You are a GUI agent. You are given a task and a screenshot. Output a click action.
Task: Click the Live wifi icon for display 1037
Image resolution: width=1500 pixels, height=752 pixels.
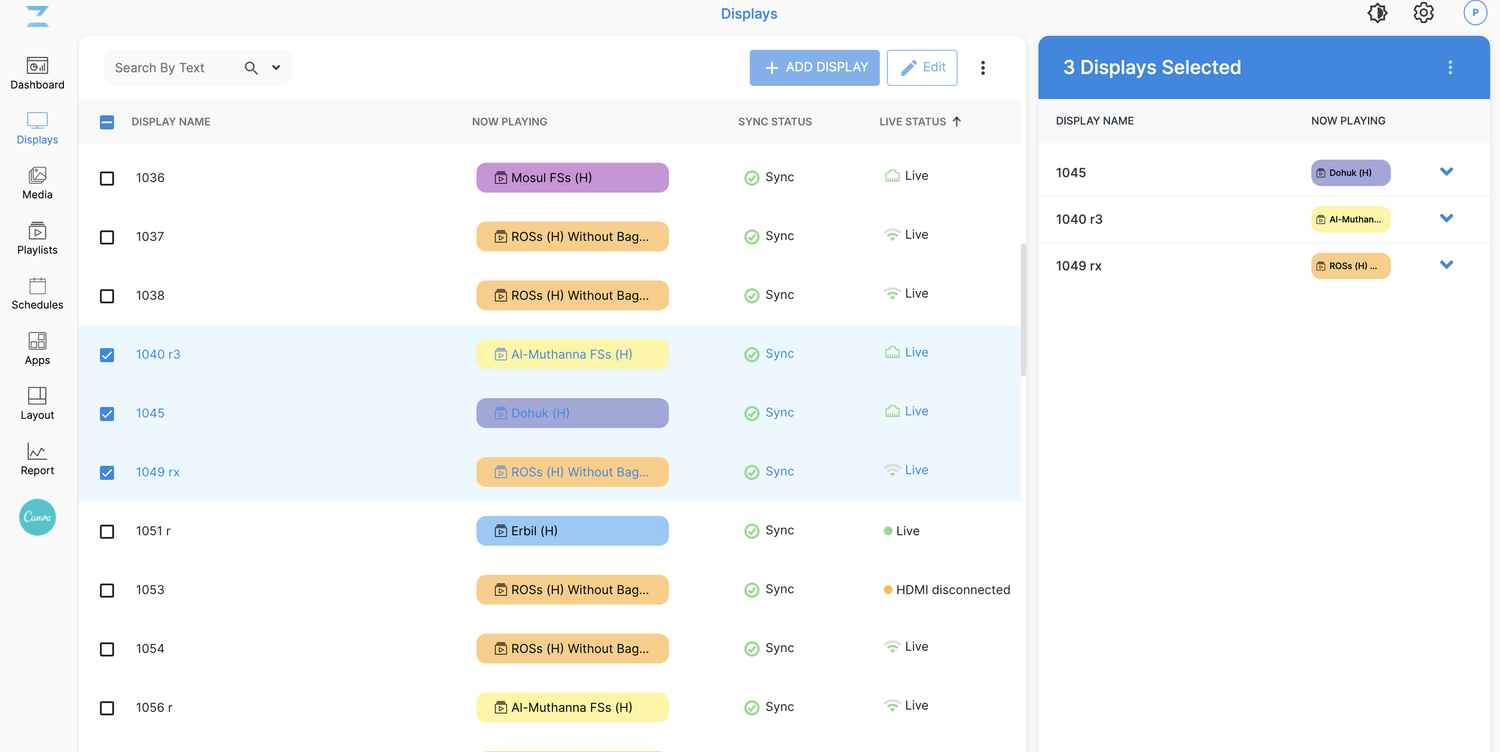pyautogui.click(x=892, y=235)
